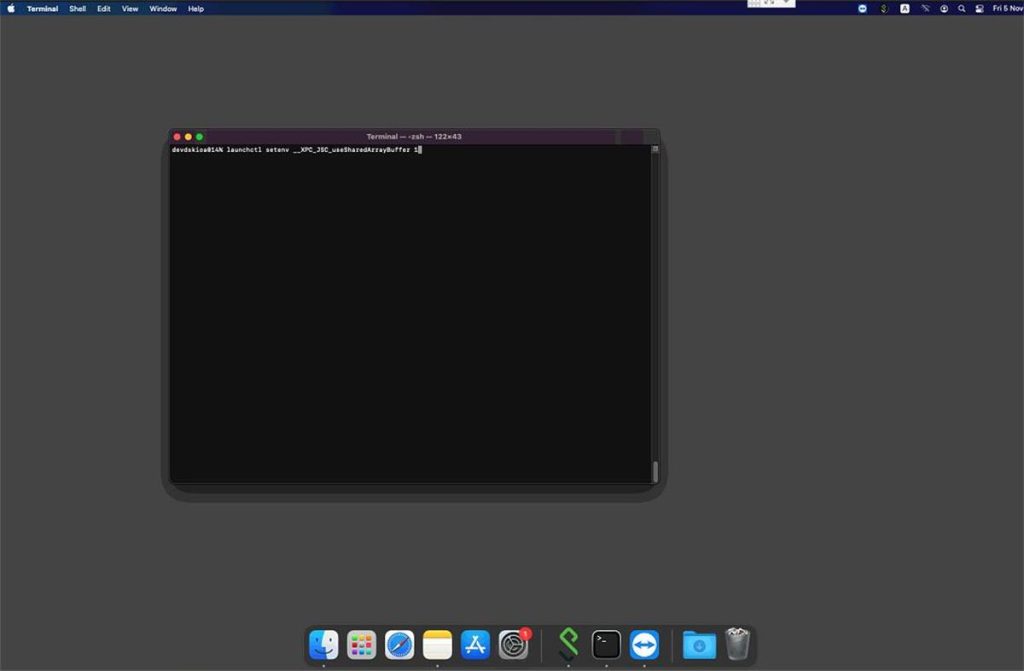The width and height of the screenshot is (1024, 671).
Task: Click the Terminal icon in dock
Action: tap(606, 645)
